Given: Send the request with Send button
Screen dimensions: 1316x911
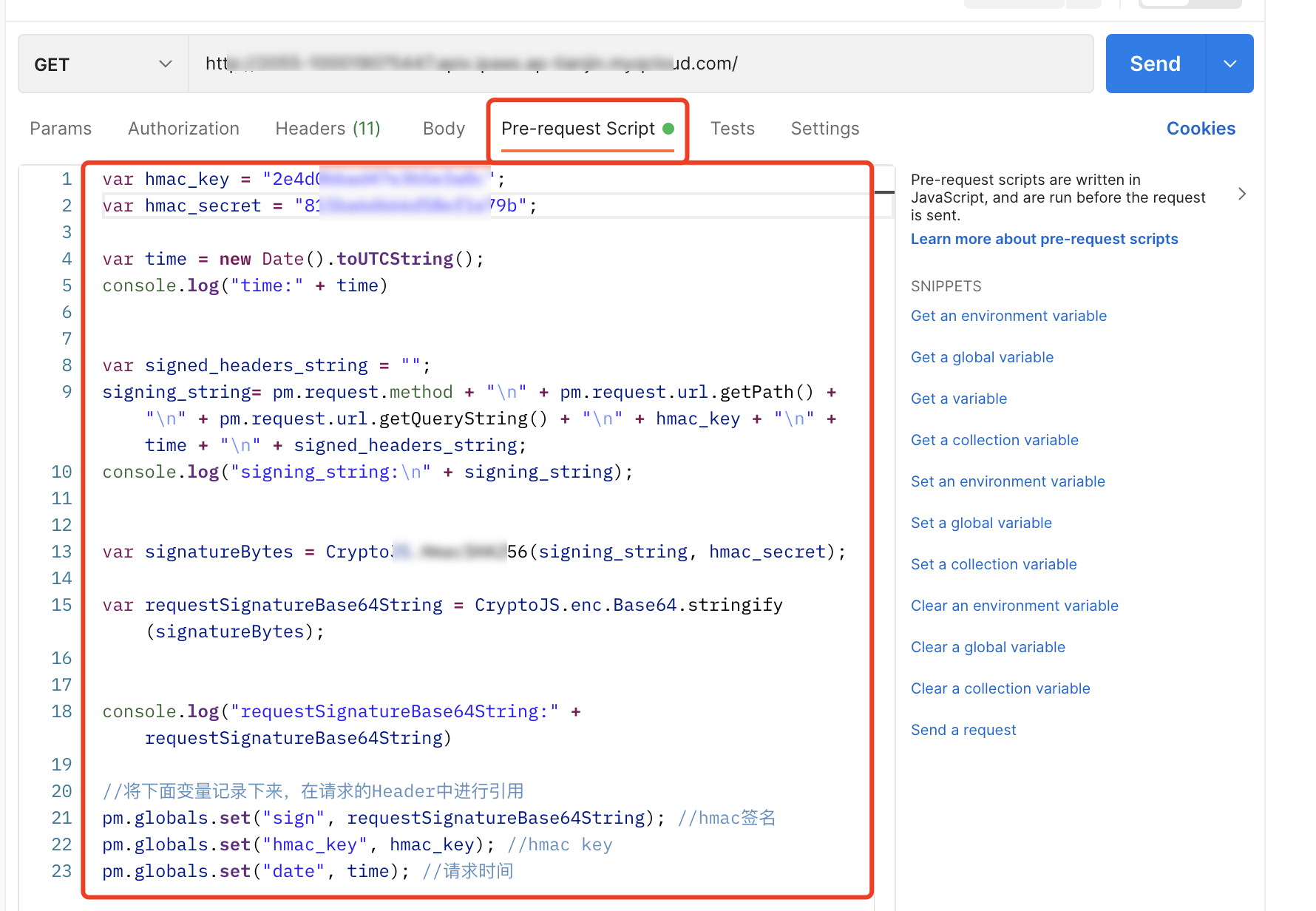Looking at the screenshot, I should (1155, 64).
